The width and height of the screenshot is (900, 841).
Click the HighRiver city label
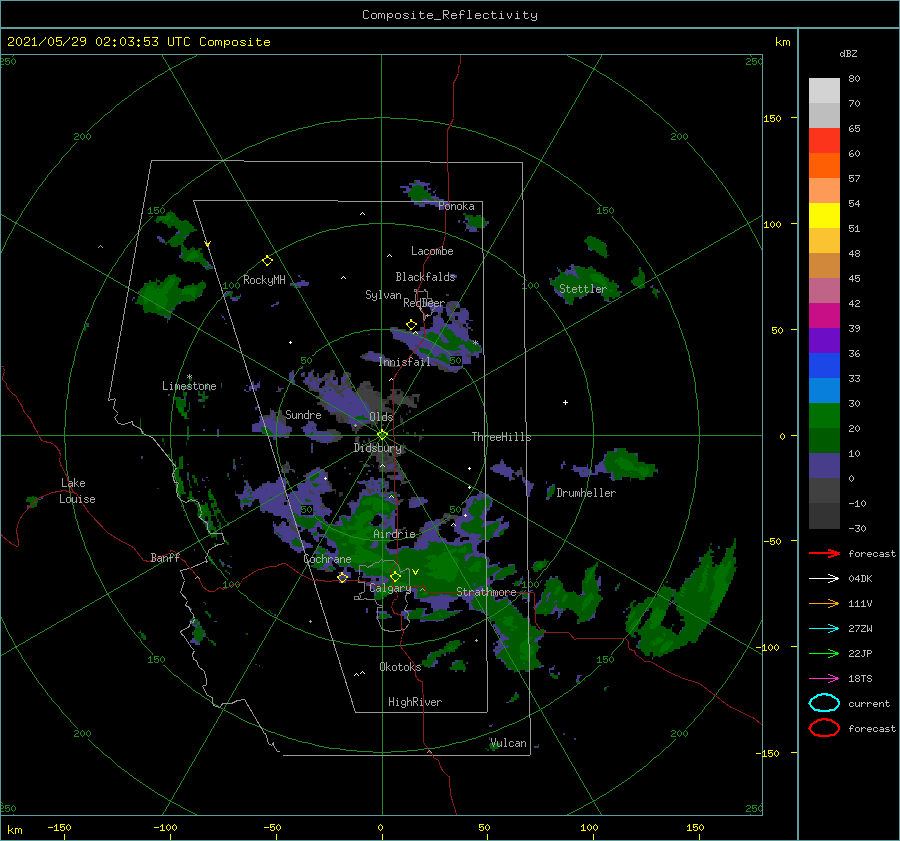(415, 702)
